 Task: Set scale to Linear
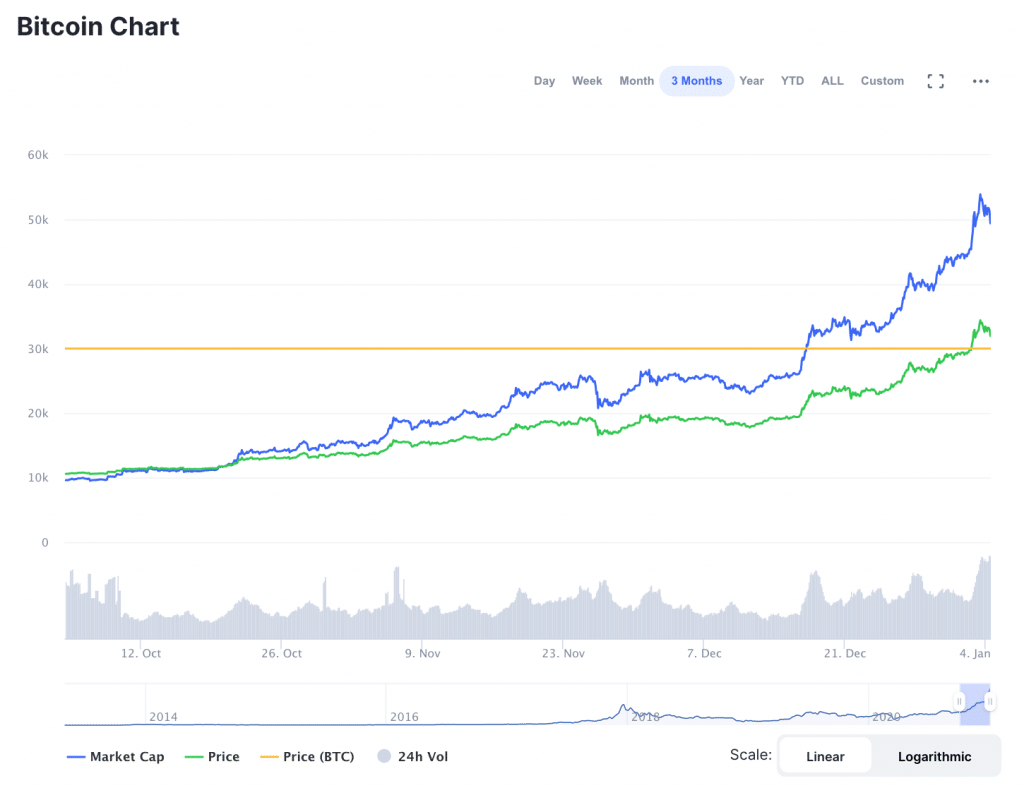point(825,757)
